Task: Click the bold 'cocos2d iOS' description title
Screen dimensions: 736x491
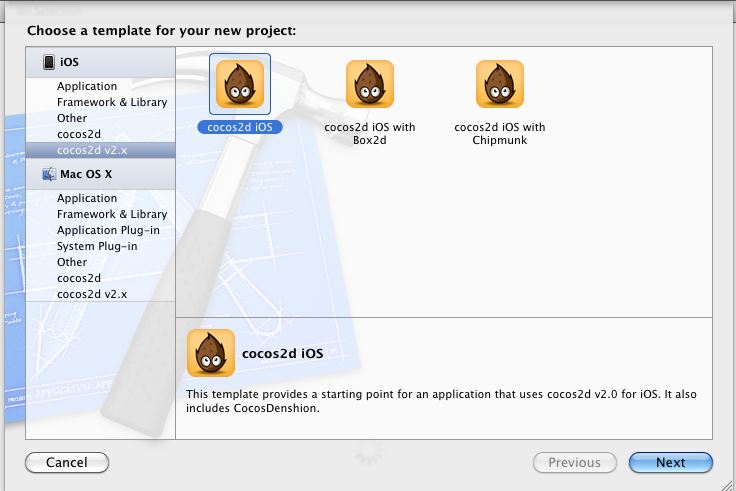Action: (283, 353)
